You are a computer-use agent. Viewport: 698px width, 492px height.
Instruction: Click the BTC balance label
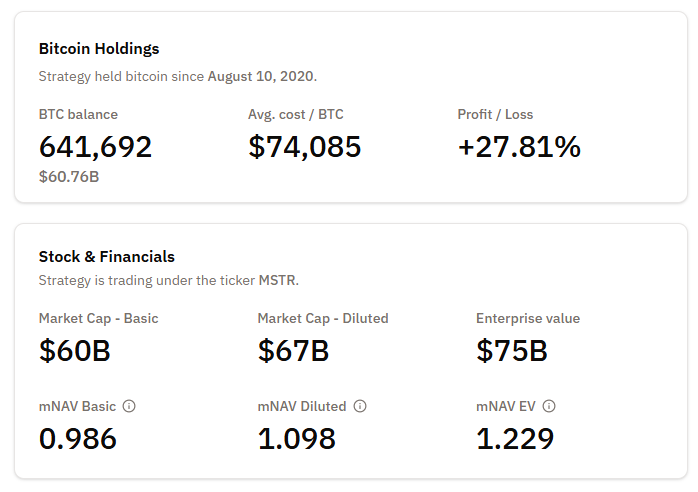pos(78,114)
